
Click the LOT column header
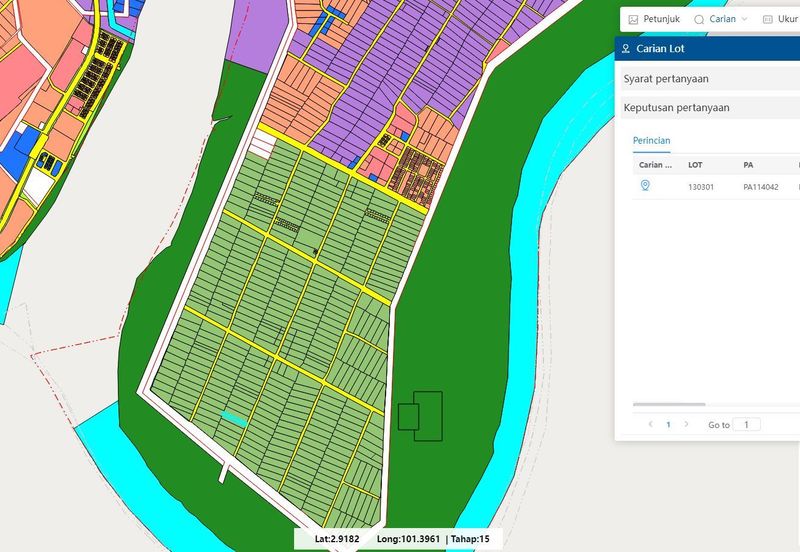pyautogui.click(x=696, y=164)
